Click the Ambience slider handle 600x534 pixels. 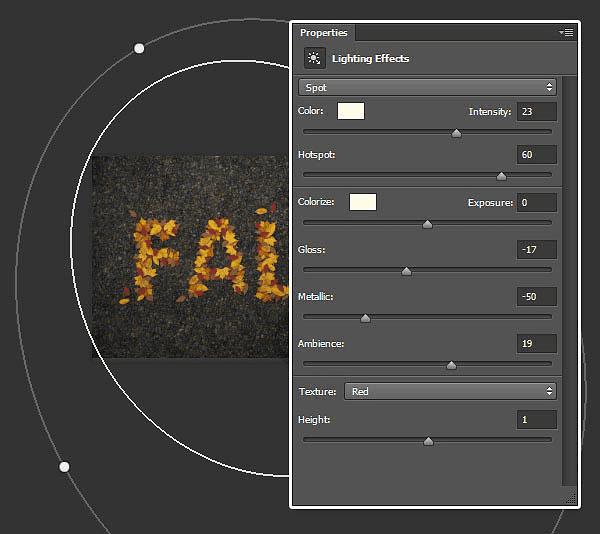(452, 365)
